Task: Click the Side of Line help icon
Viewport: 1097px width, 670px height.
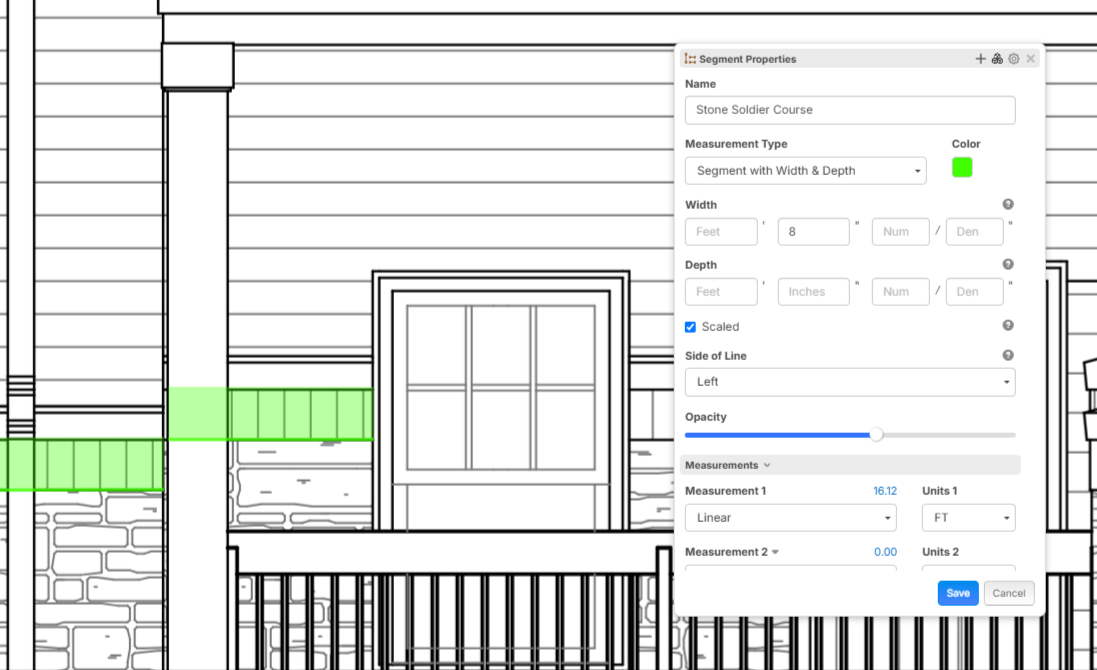Action: 1008,355
